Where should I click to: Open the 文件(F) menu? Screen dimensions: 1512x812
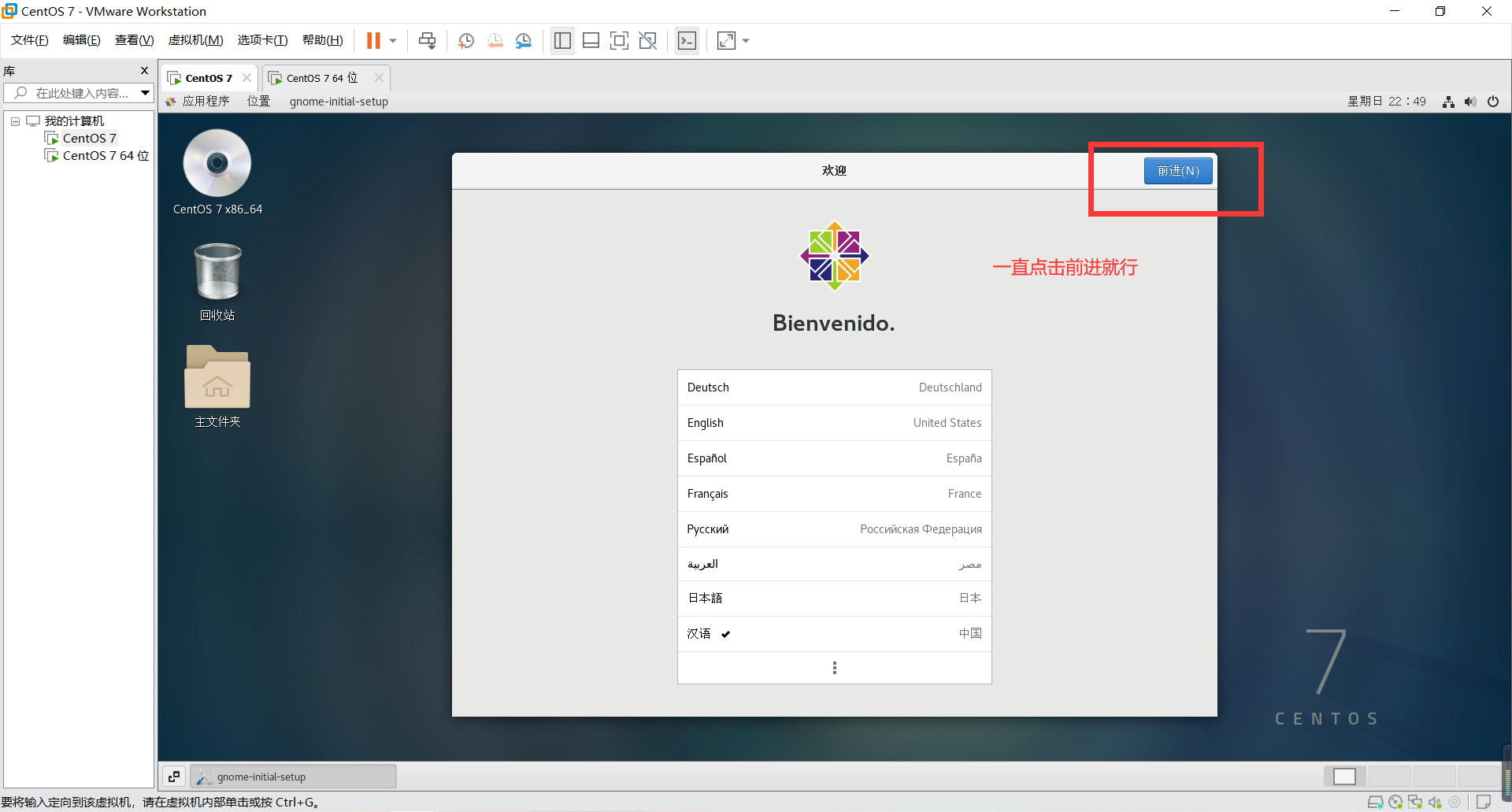tap(30, 40)
